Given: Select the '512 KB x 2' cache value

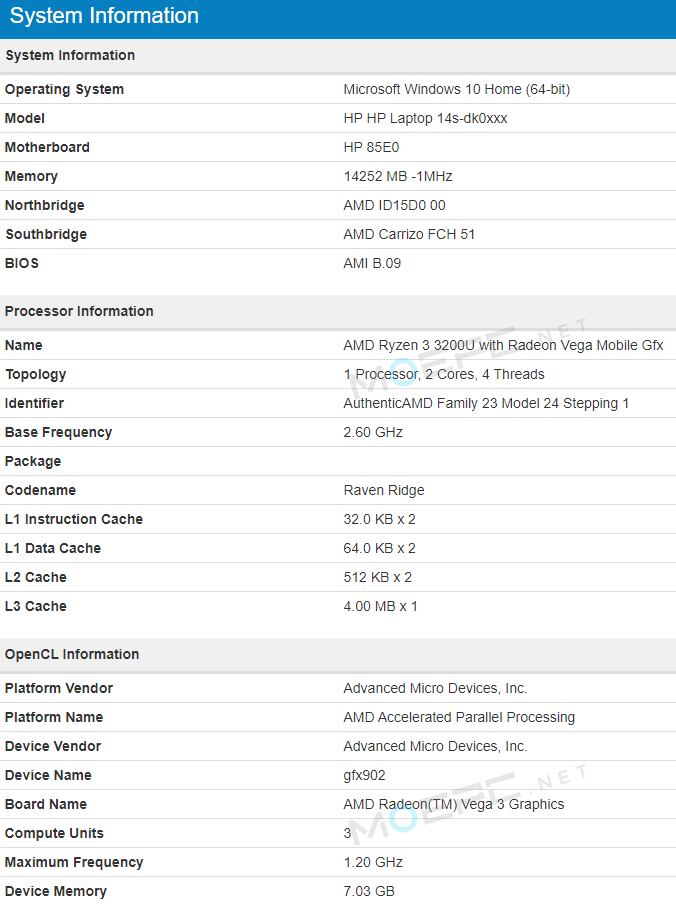Looking at the screenshot, I should coord(378,578).
